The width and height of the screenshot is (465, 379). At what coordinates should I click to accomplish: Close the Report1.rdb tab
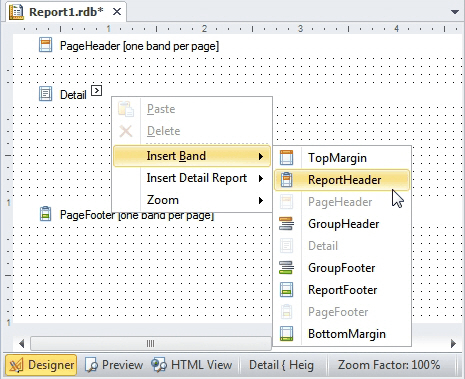tap(117, 12)
